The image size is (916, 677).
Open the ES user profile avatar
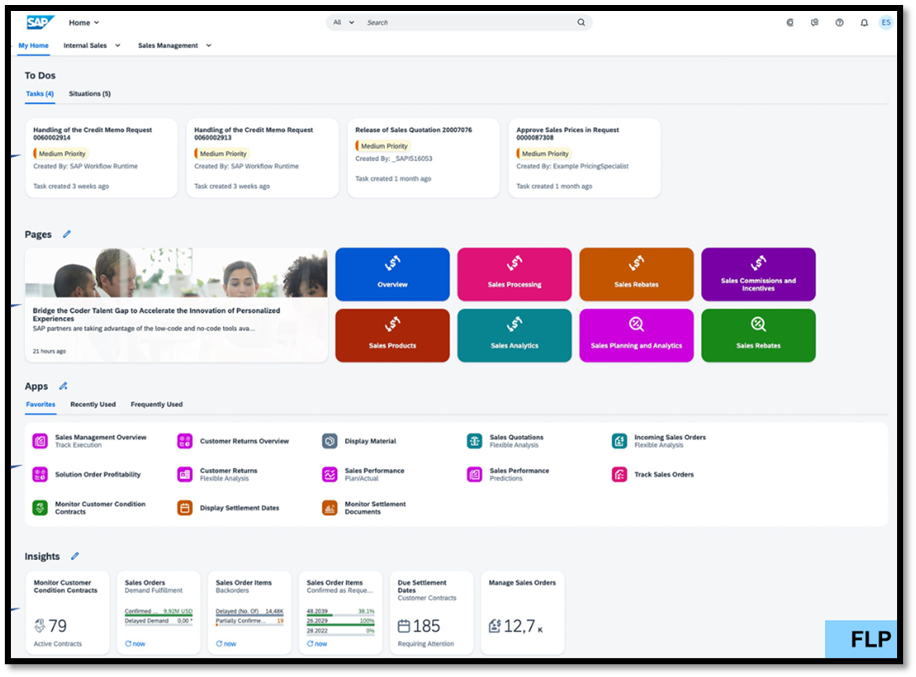point(886,22)
